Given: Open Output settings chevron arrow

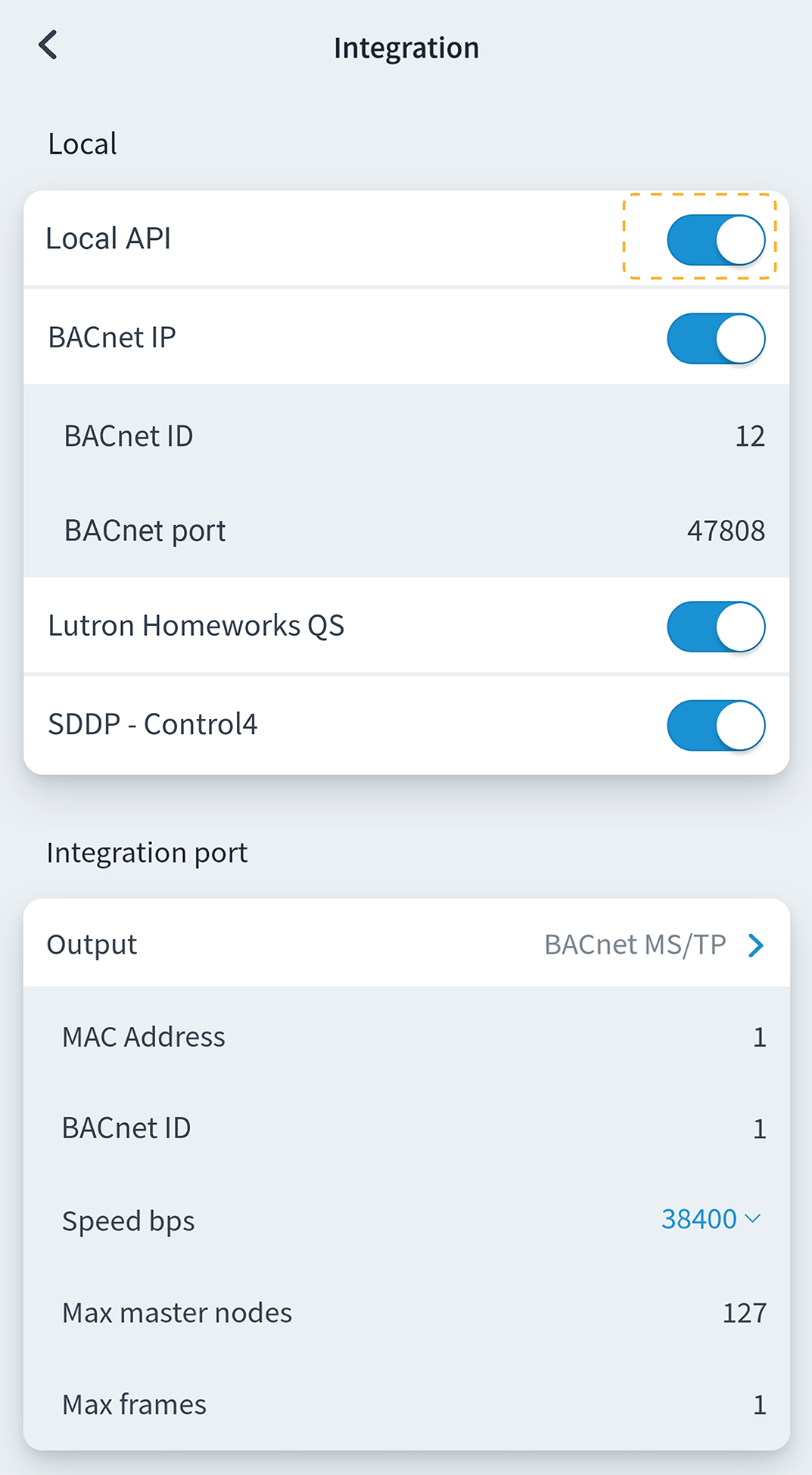Looking at the screenshot, I should (755, 945).
